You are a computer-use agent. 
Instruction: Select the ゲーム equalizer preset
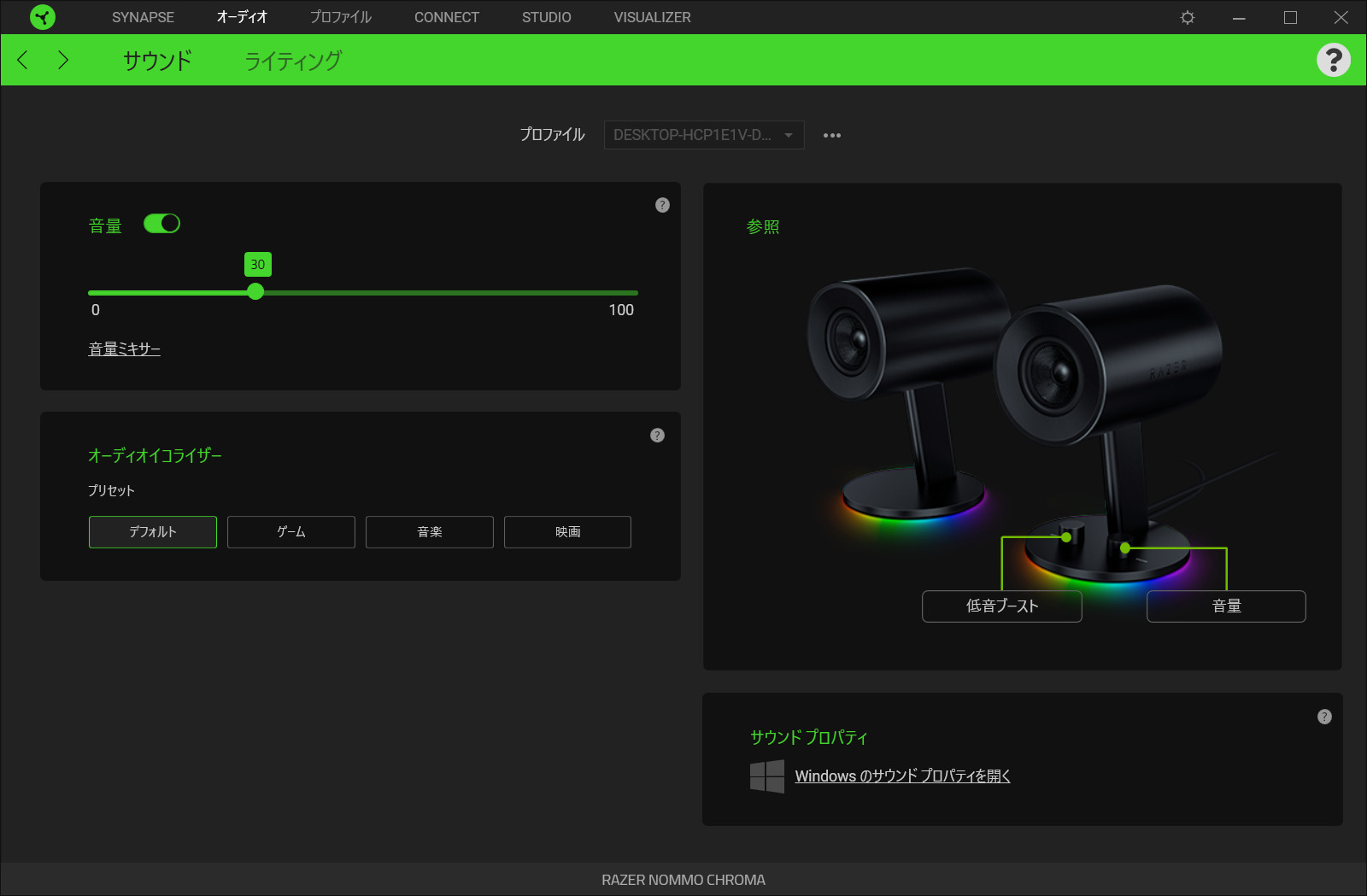(x=291, y=532)
